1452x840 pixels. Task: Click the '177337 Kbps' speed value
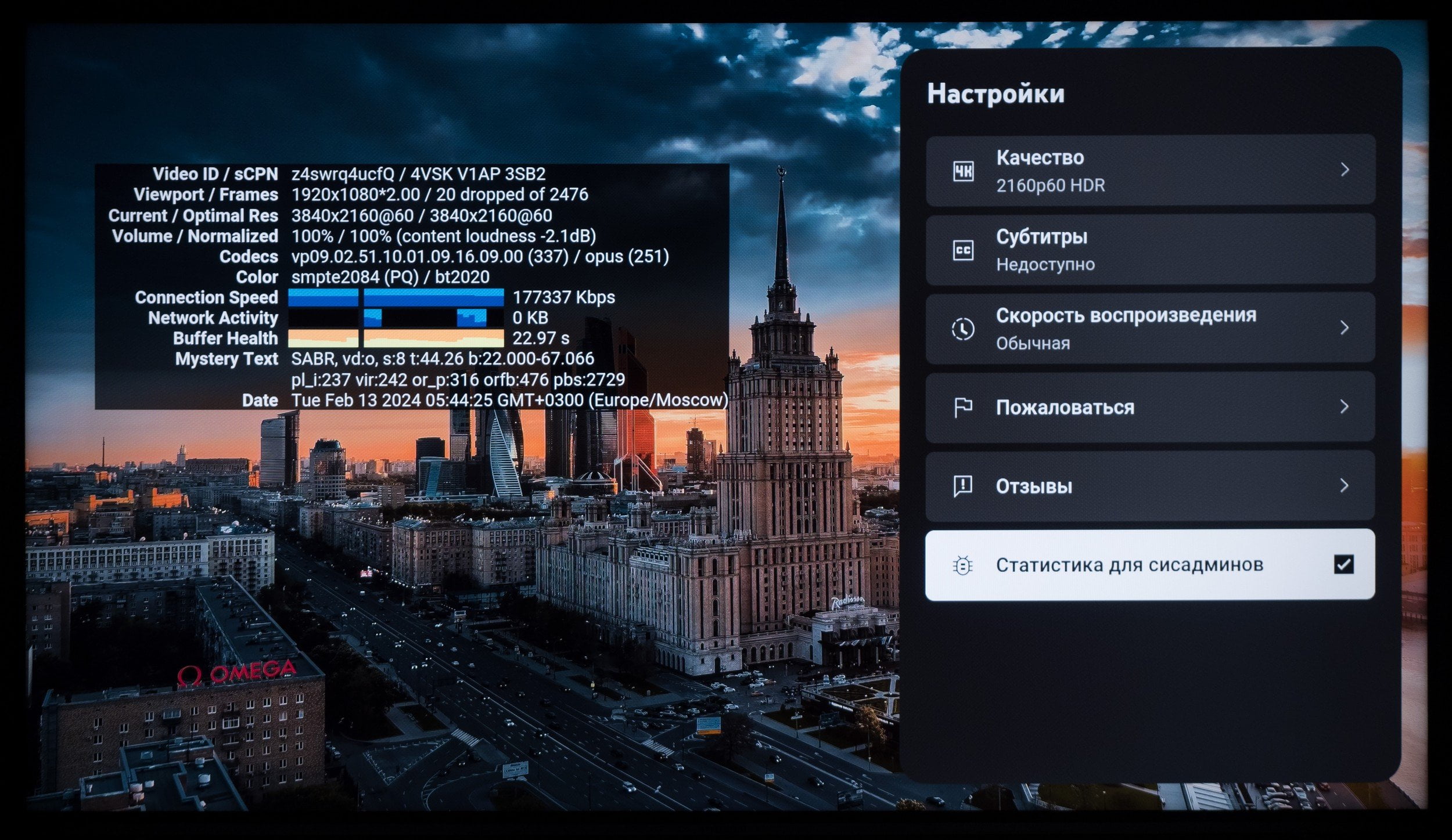[x=563, y=297]
